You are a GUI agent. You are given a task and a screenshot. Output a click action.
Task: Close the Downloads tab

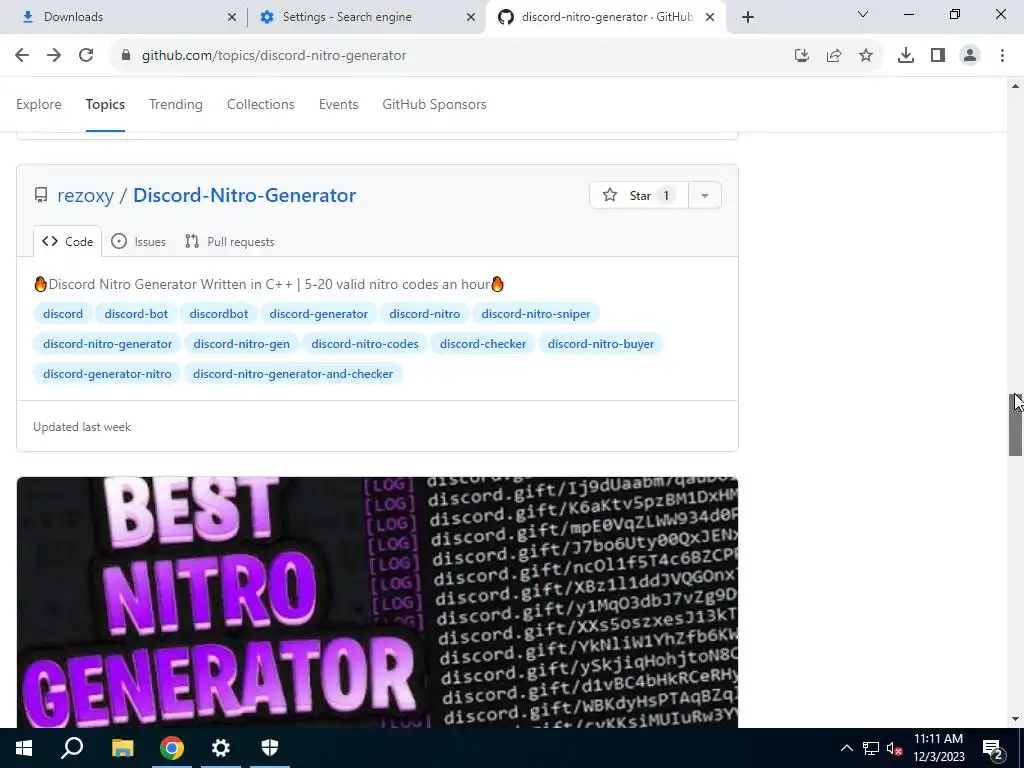(232, 17)
